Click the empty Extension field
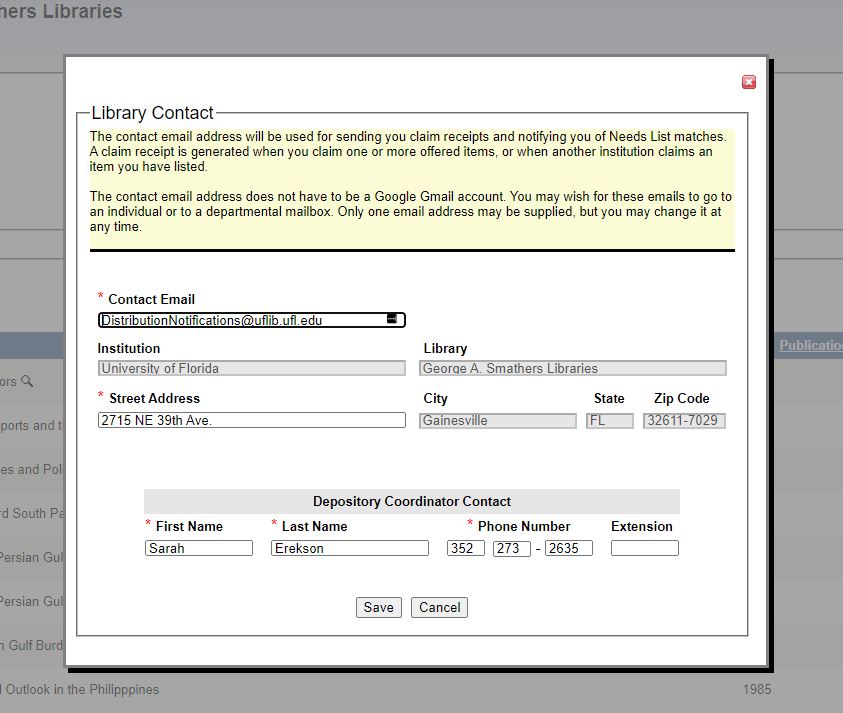 coord(645,548)
